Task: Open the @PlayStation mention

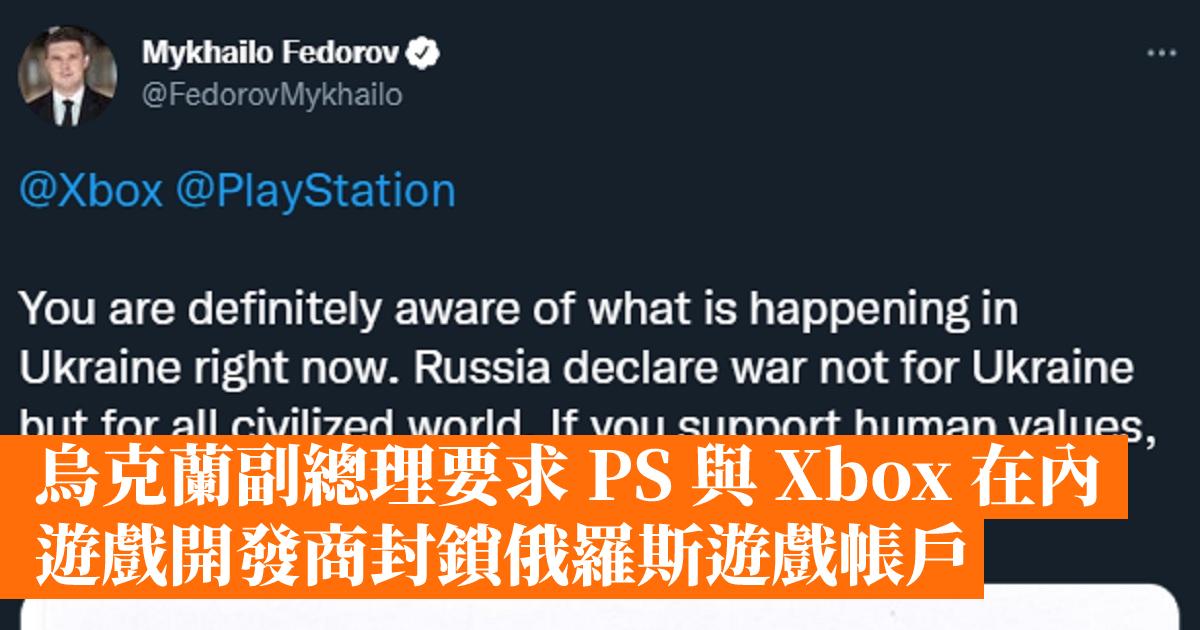Action: click(x=316, y=190)
